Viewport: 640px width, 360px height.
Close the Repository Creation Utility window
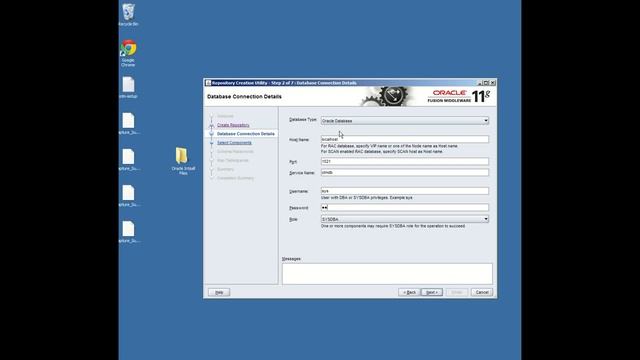[x=493, y=83]
